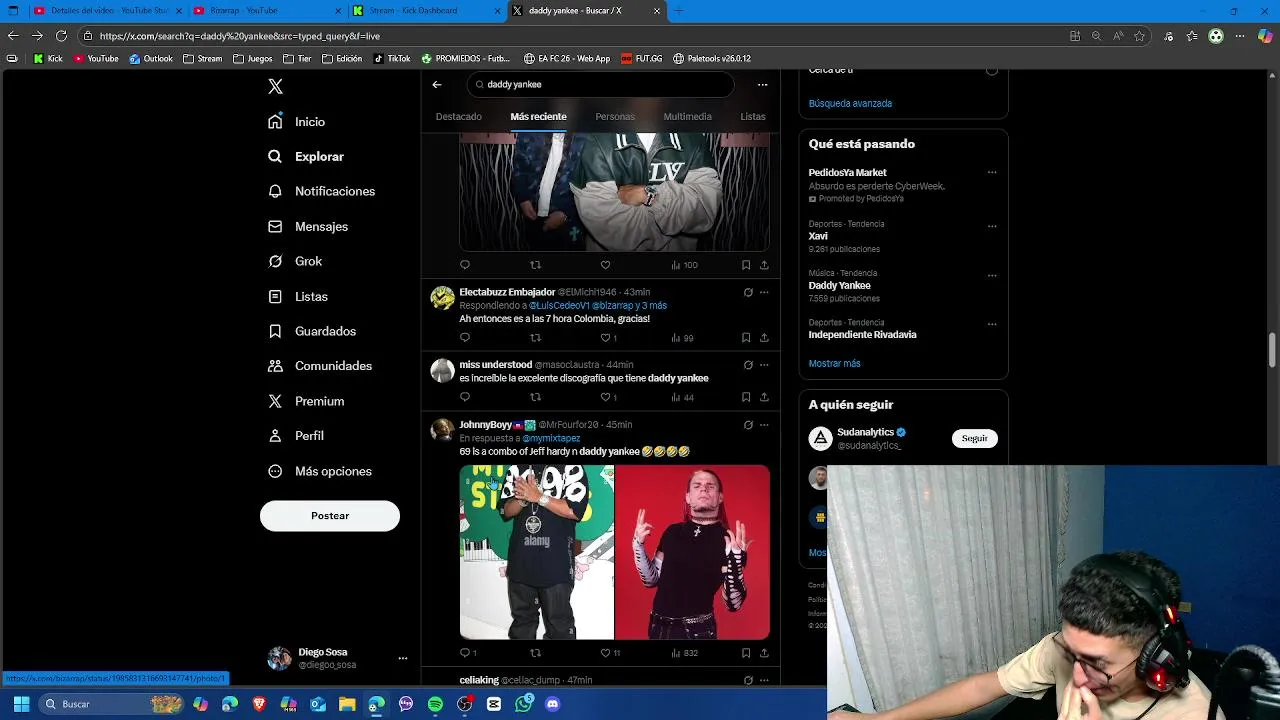Switch to the Listas tab
1280x720 pixels.
[x=753, y=117]
